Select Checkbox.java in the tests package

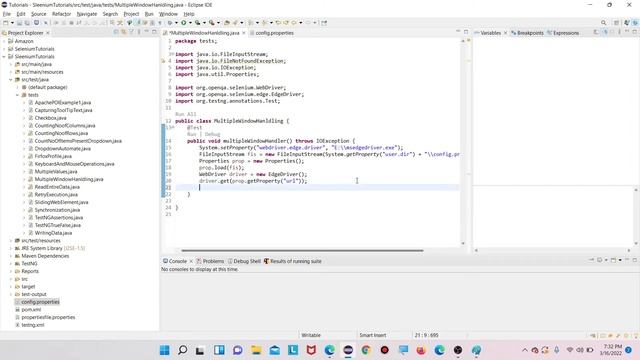click(x=50, y=118)
